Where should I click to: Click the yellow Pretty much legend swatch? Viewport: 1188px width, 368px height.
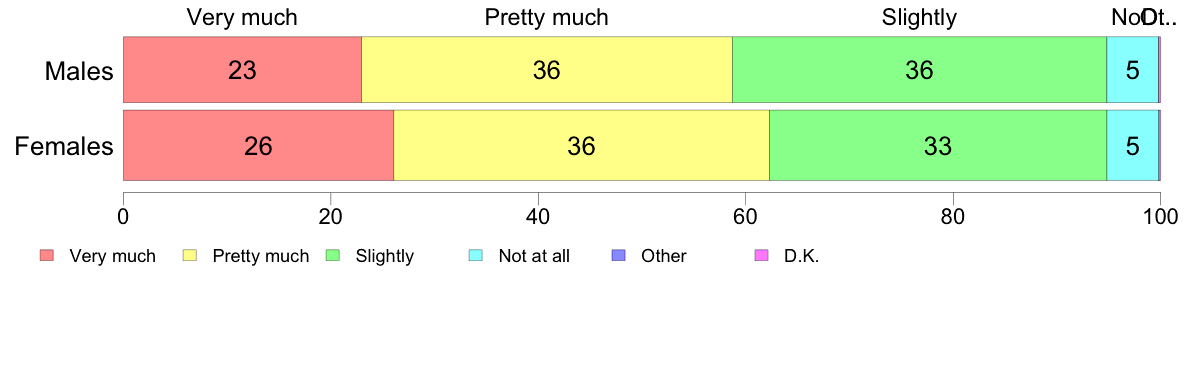point(189,256)
